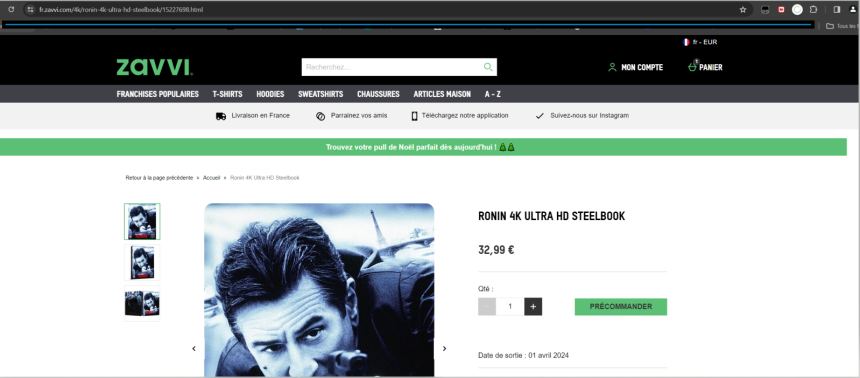The width and height of the screenshot is (860, 378).
Task: Open the T-Shirts menu
Action: coord(228,94)
